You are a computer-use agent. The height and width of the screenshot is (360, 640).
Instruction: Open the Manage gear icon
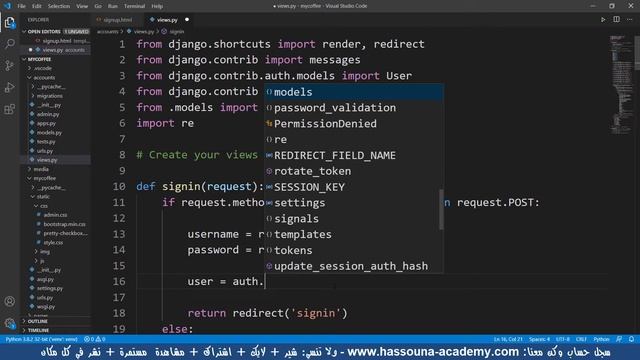[x=10, y=323]
